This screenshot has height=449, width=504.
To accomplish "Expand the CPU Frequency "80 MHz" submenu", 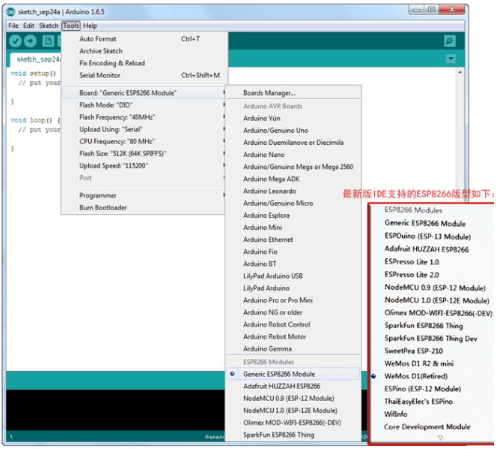I will tap(145, 141).
